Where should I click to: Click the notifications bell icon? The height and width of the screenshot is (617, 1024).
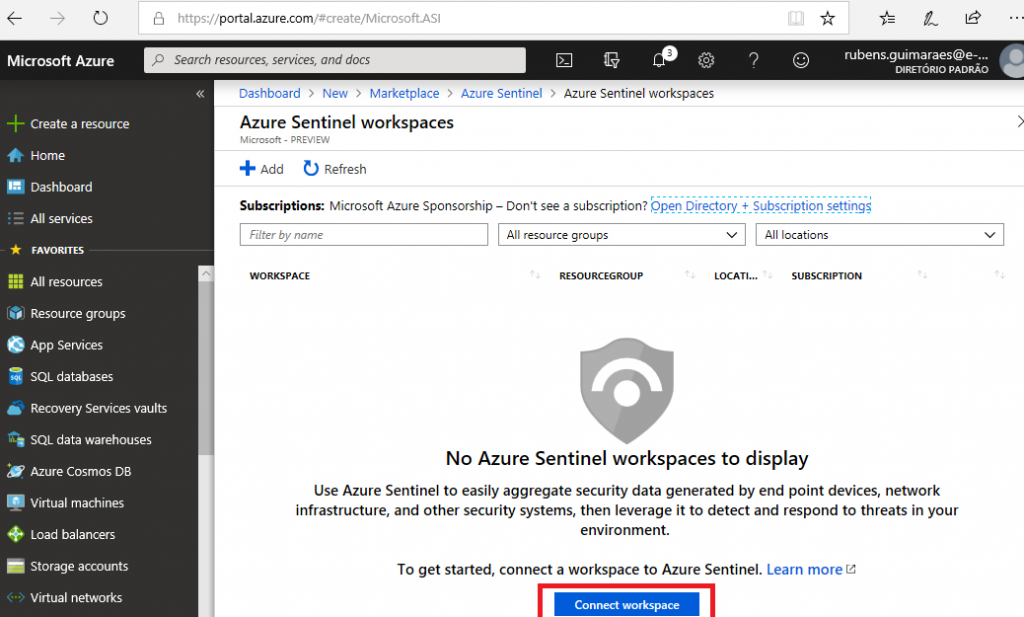659,60
